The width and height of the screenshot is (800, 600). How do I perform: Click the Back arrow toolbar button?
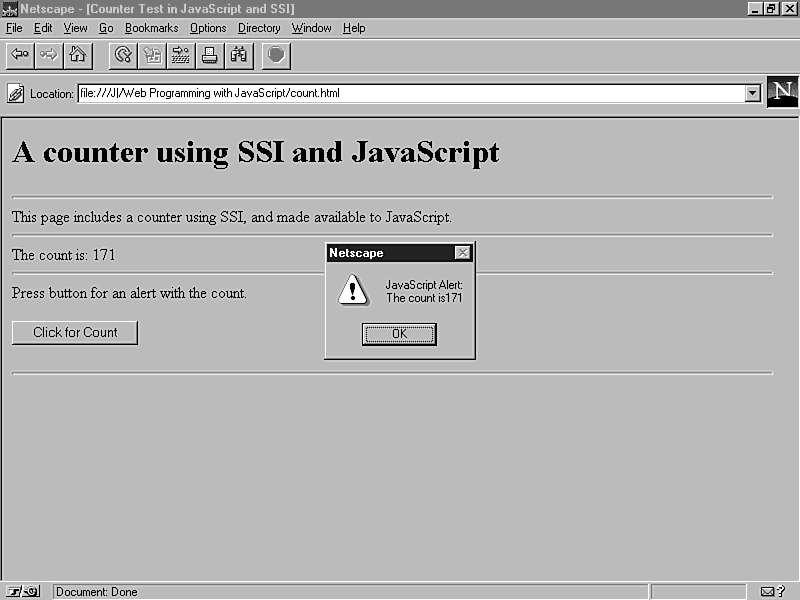[x=20, y=55]
